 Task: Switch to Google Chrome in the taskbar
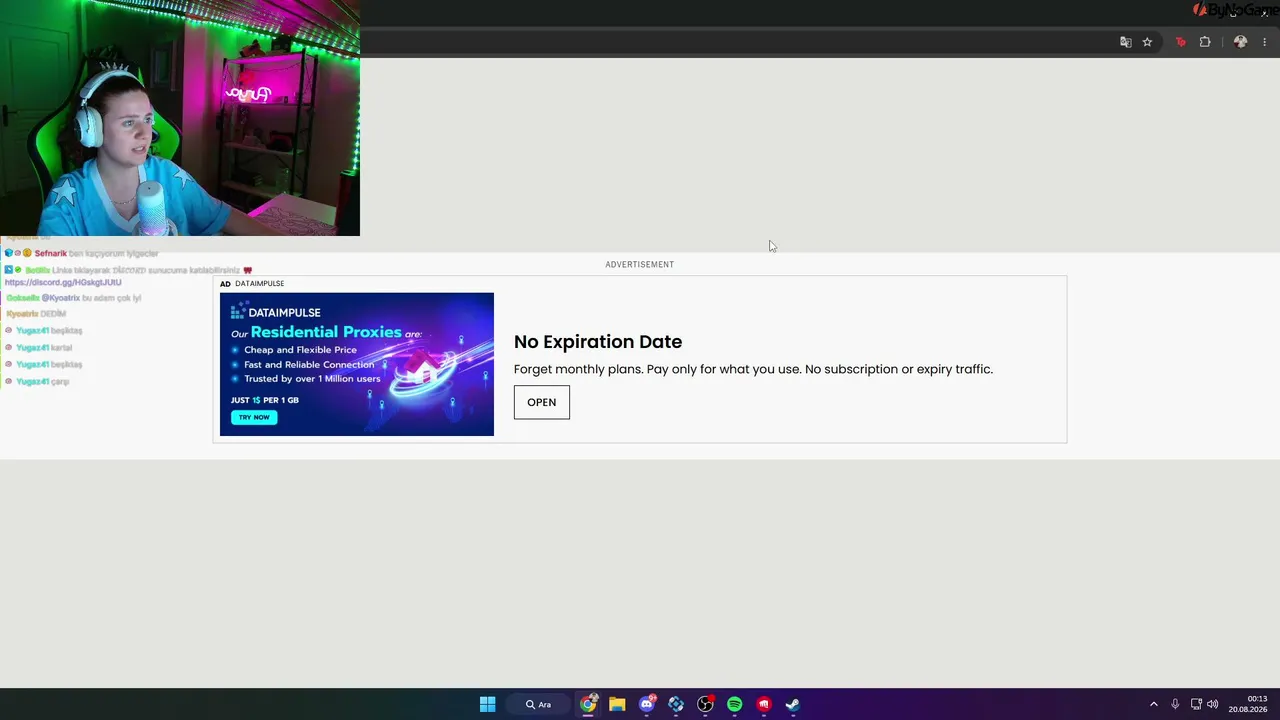(588, 704)
